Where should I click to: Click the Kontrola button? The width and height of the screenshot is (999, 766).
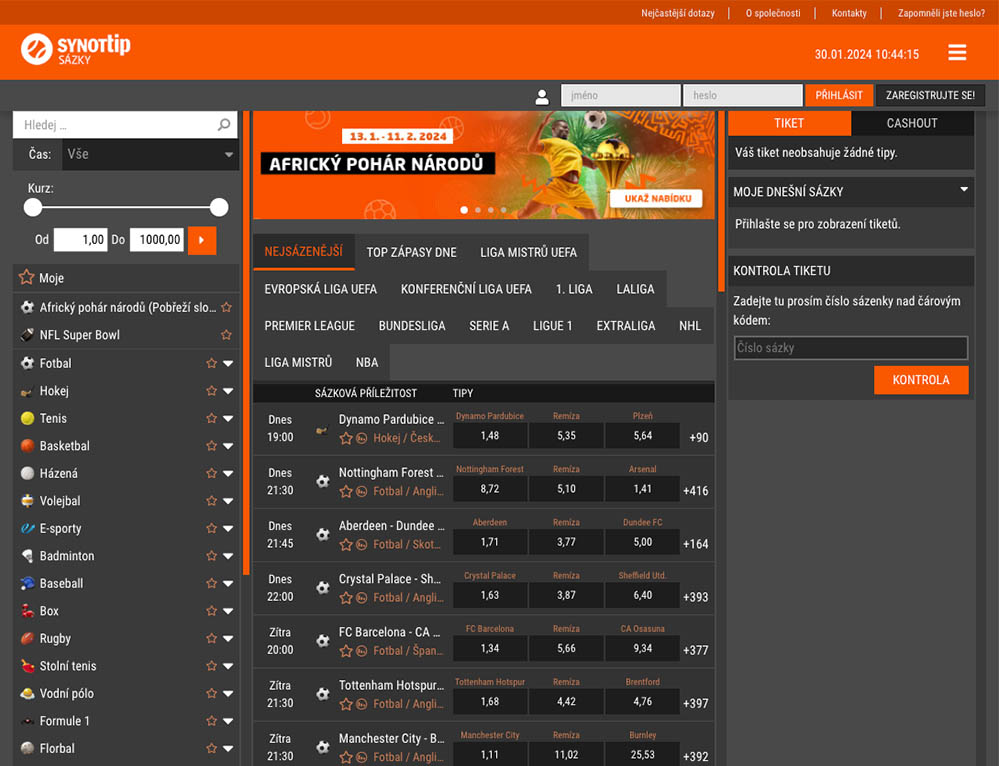[921, 380]
